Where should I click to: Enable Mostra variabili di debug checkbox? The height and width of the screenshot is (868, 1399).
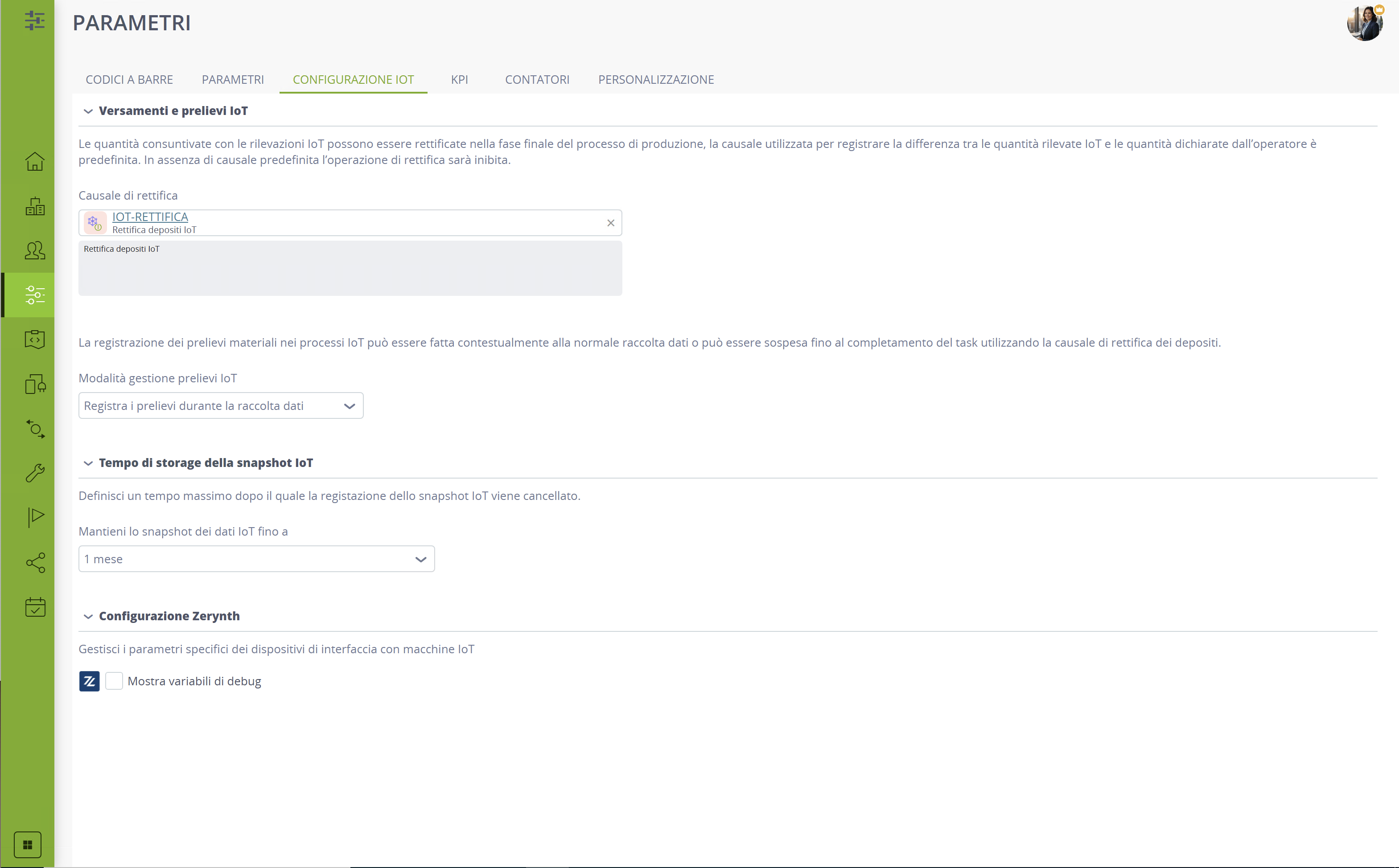[x=114, y=681]
